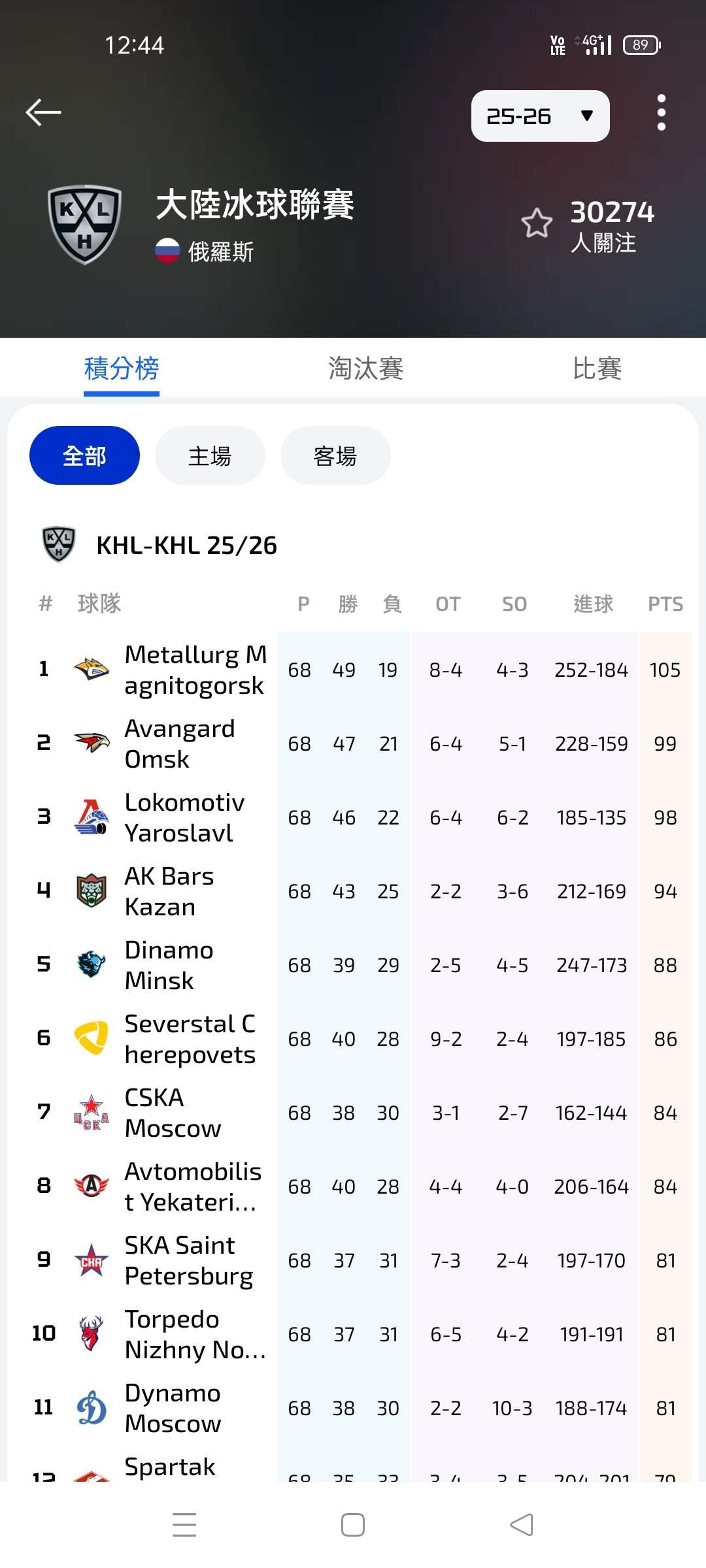Select the 積分榜 tab
The image size is (706, 1568).
pyautogui.click(x=122, y=368)
